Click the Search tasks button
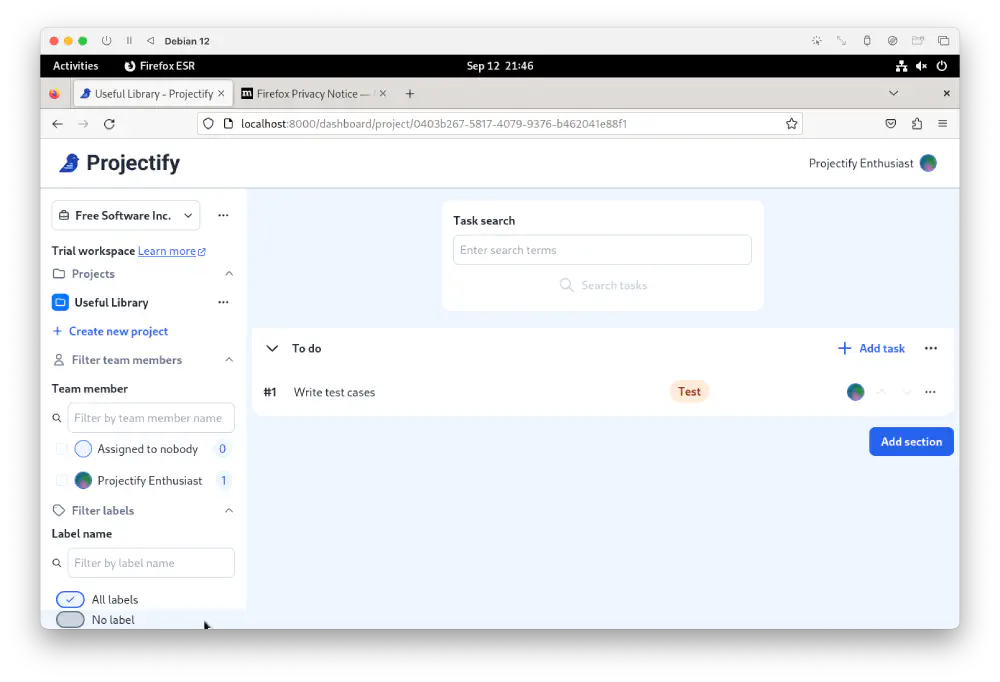Viewport: 1000px width, 682px height. tap(603, 285)
